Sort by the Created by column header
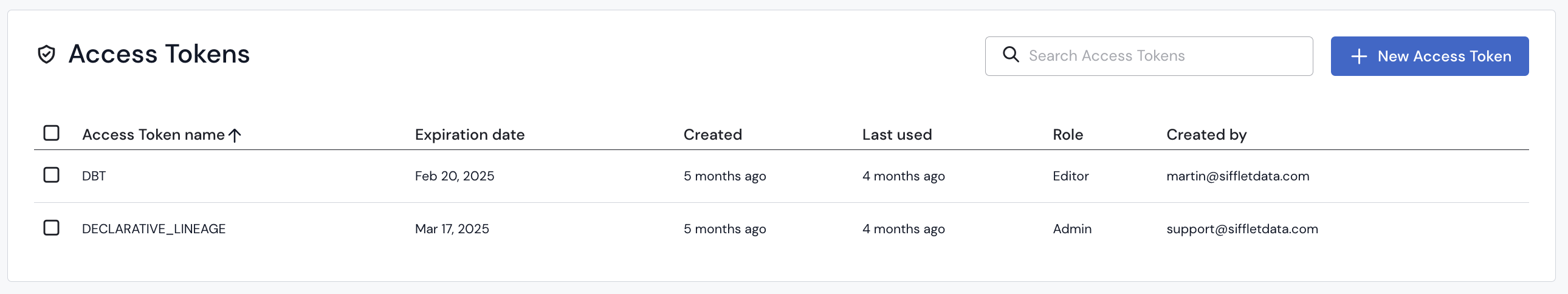This screenshot has height=294, width=1568. point(1206,134)
